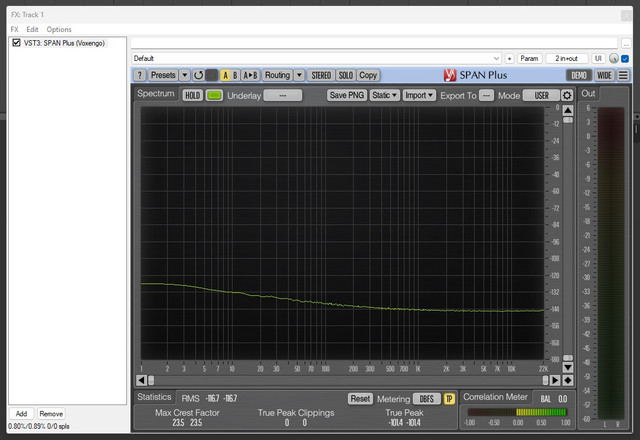Copy state A to B
The image size is (640, 440).
pos(250,75)
